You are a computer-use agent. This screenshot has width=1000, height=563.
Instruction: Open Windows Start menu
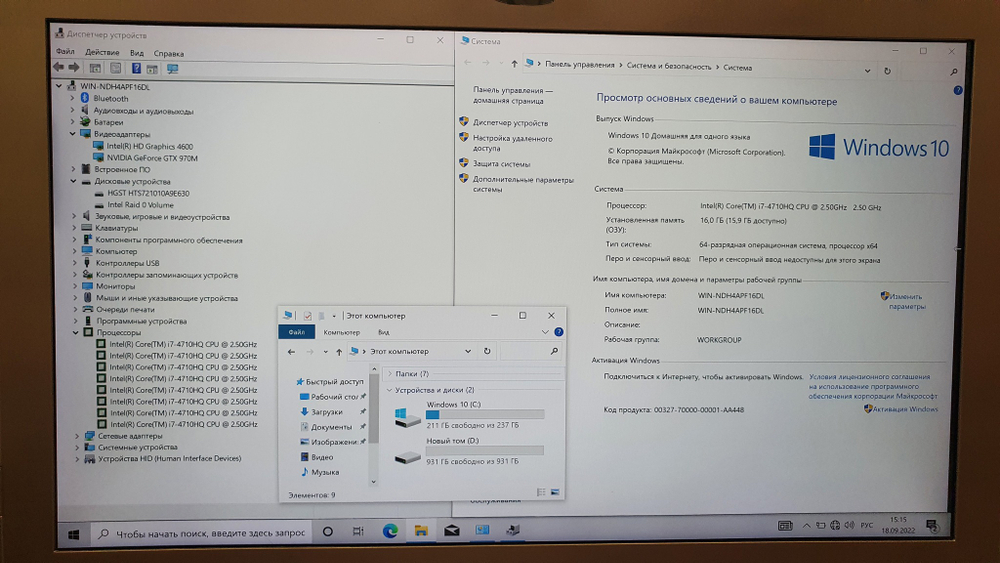73,534
